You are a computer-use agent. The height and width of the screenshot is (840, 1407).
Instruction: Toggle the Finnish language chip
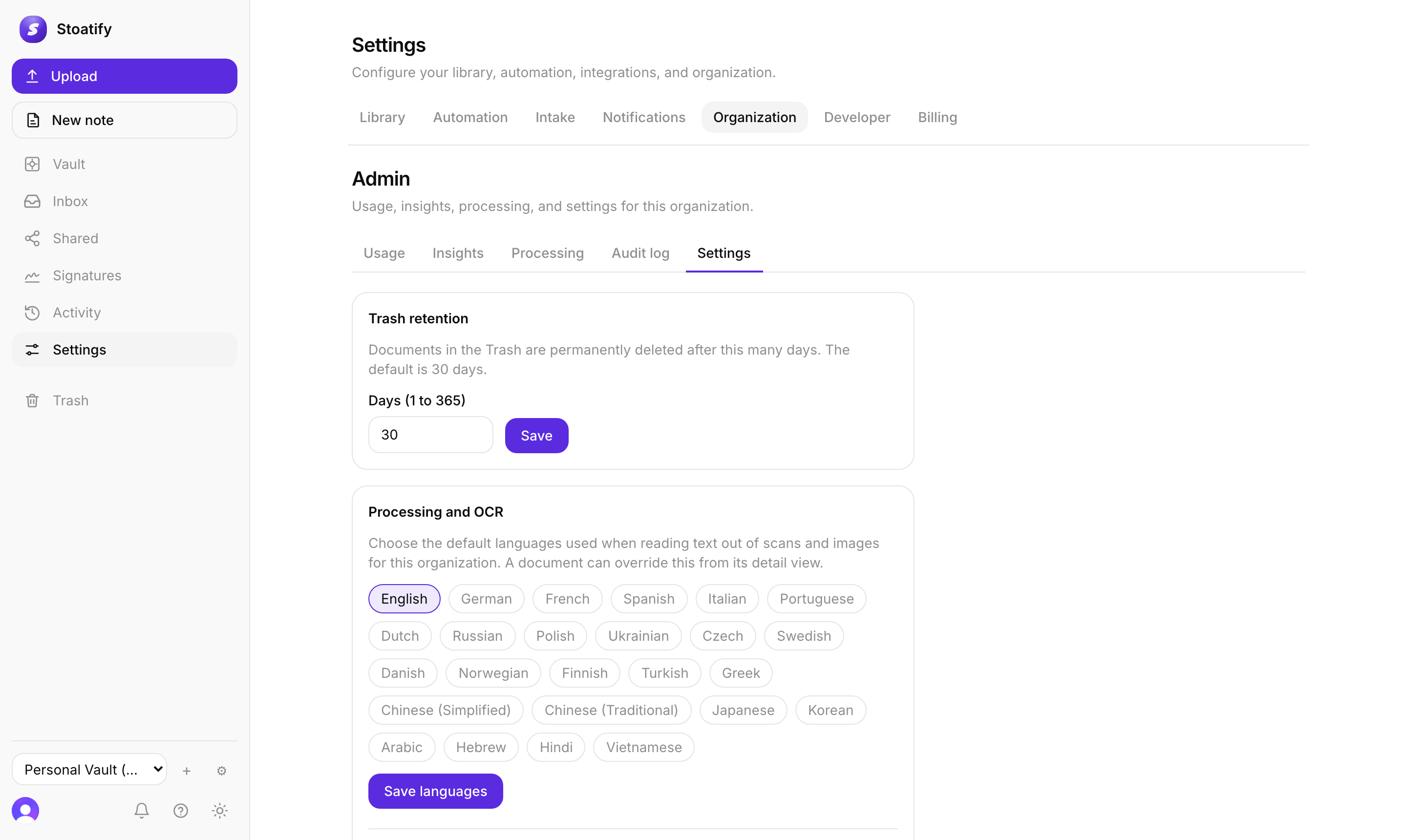[x=584, y=673]
